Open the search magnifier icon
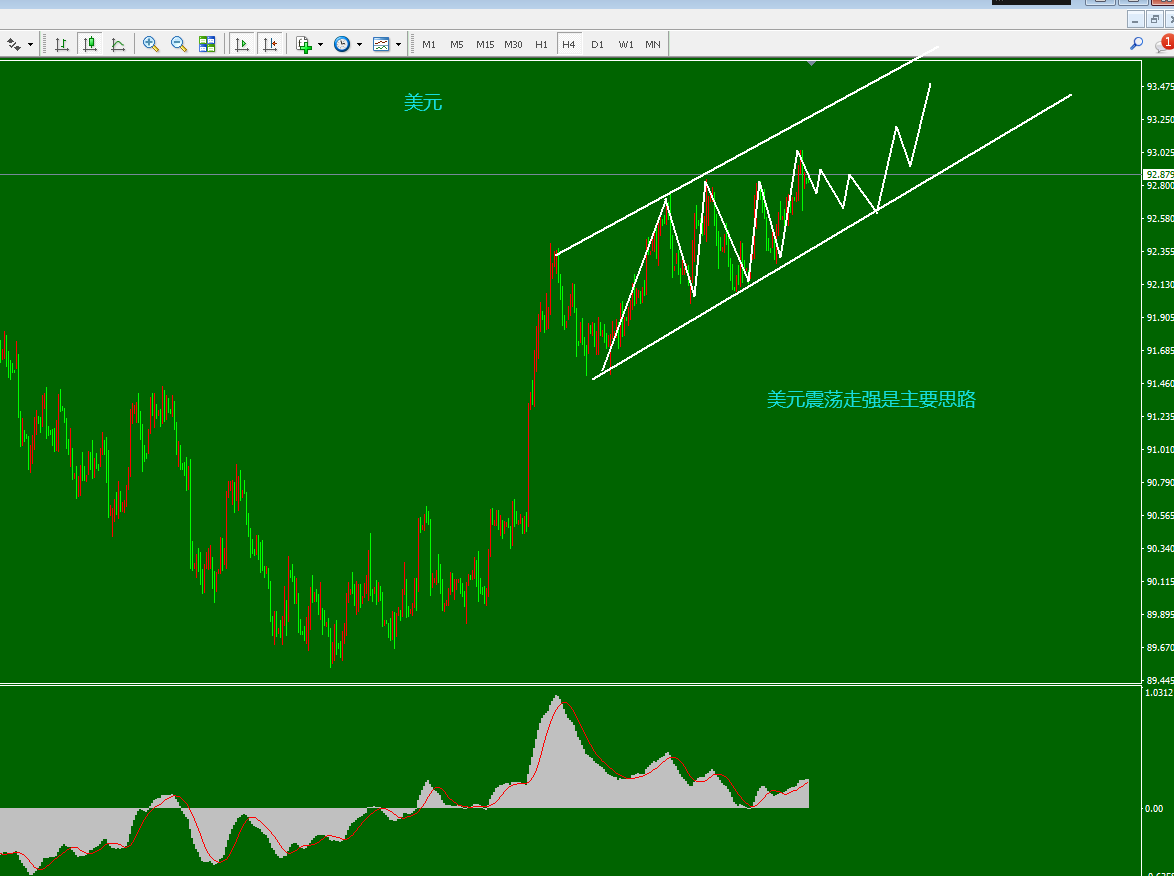1174x876 pixels. pyautogui.click(x=1137, y=43)
